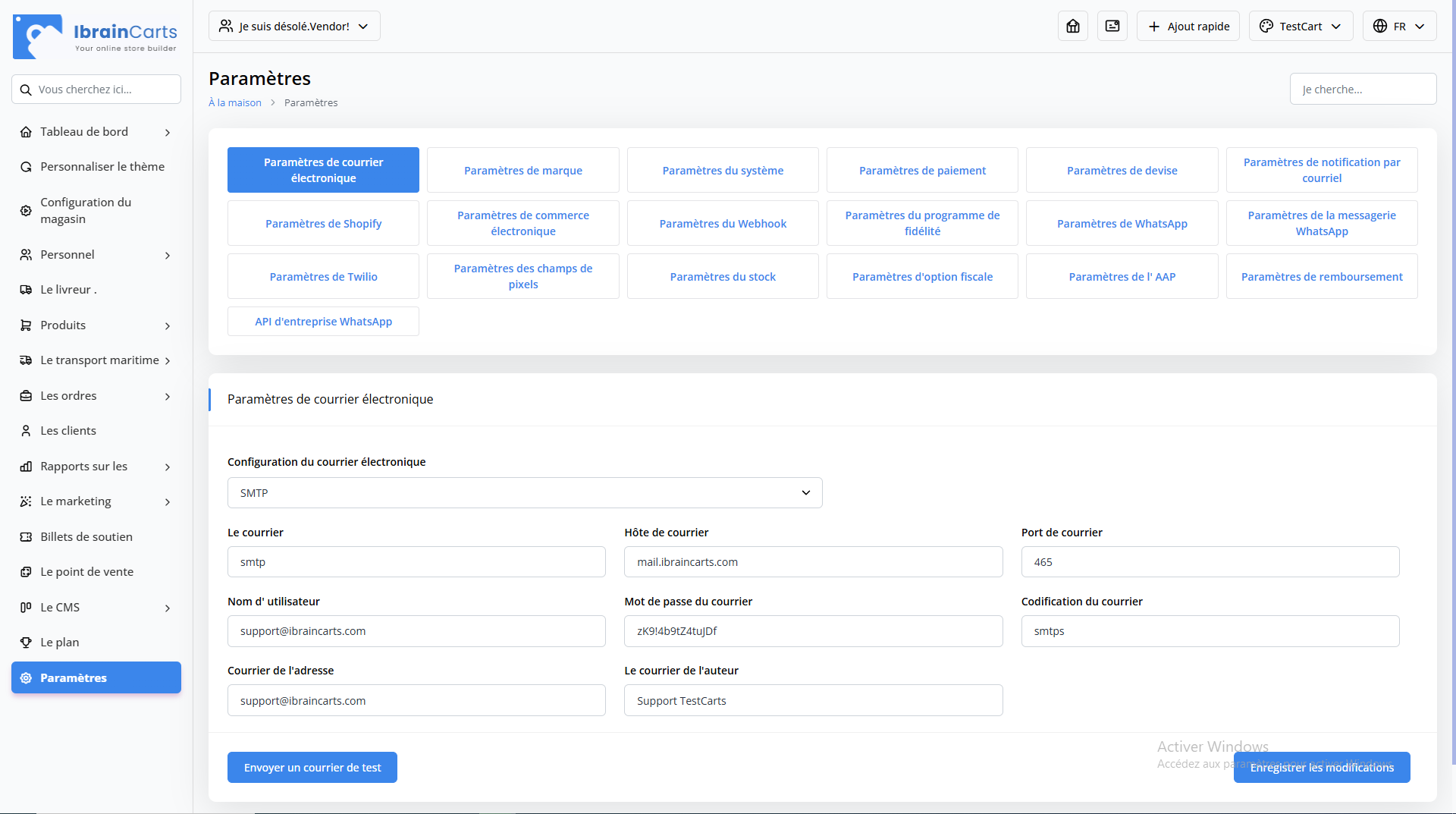
Task: Click Envoyer un courrier de test button
Action: pos(312,768)
